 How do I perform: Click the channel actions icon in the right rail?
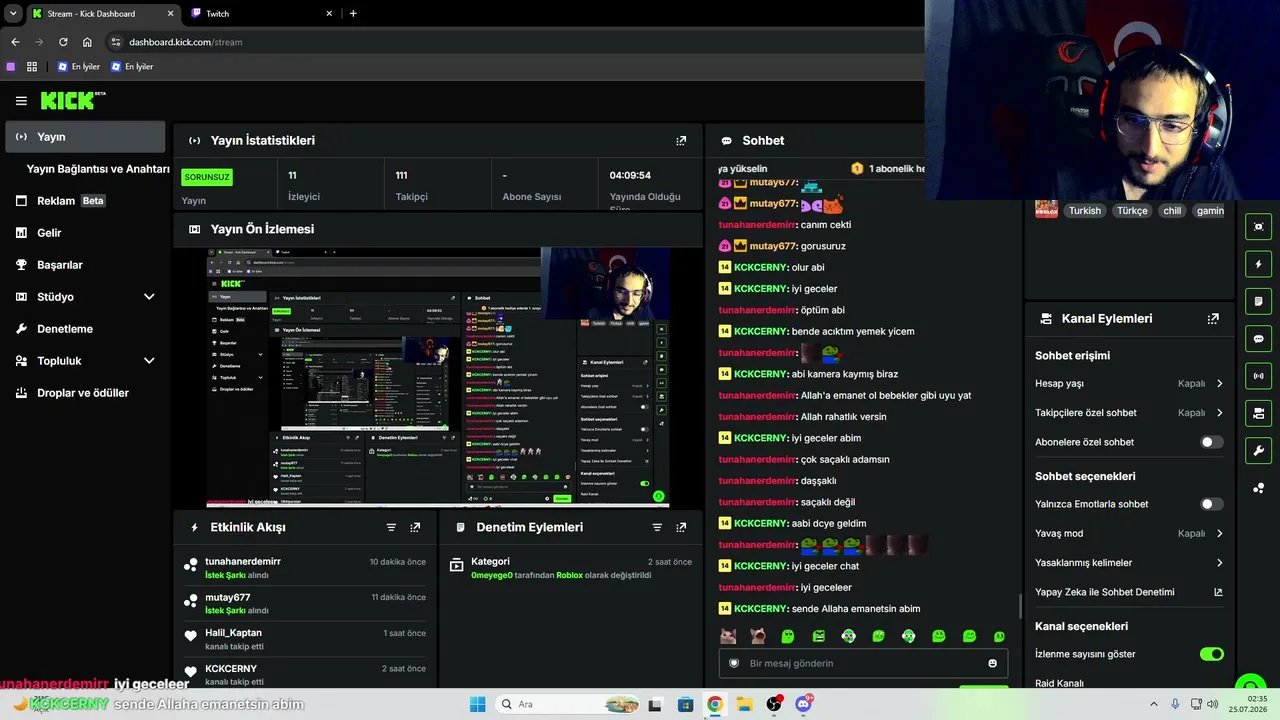point(1258,413)
